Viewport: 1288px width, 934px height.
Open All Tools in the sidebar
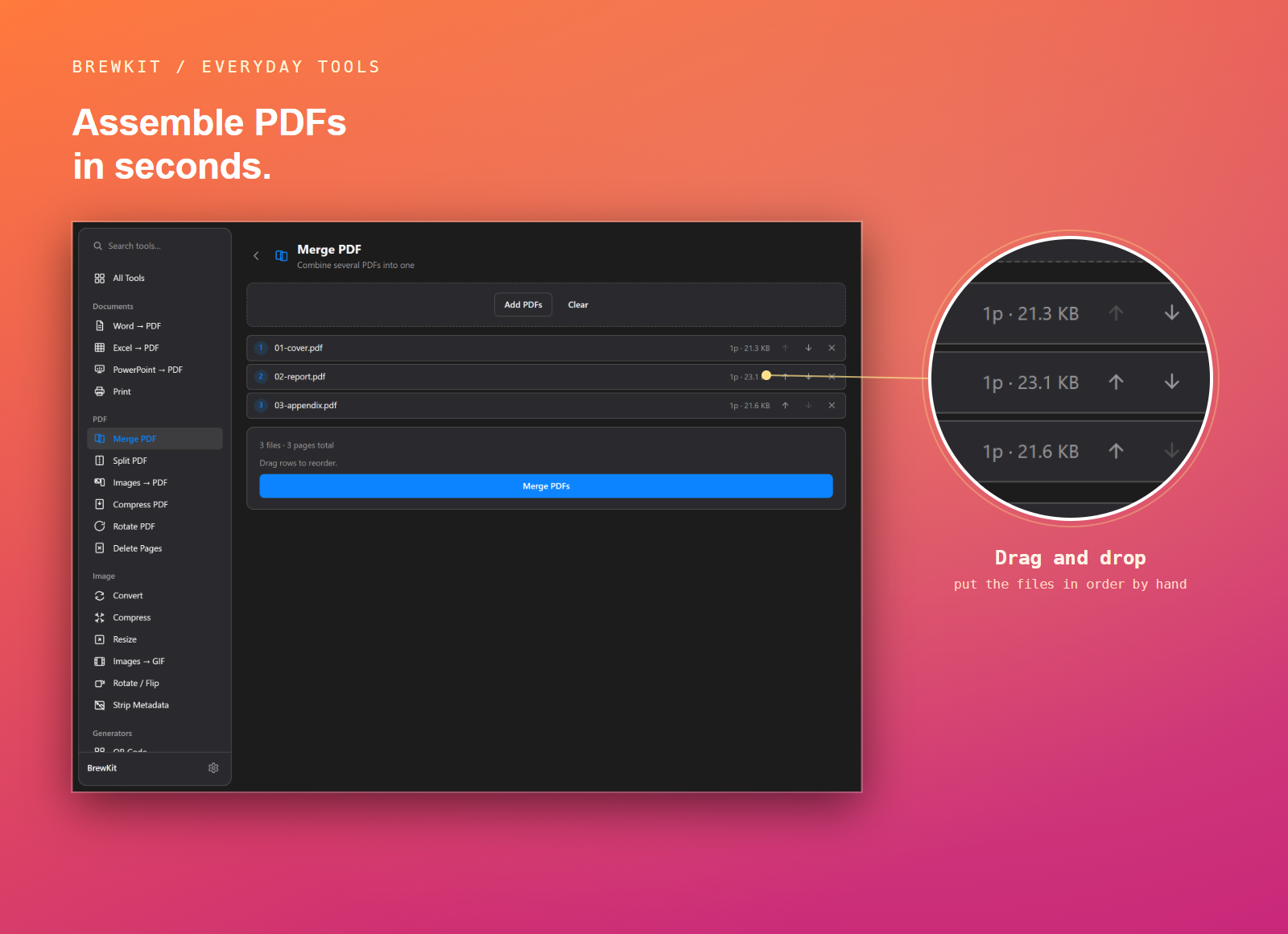pyautogui.click(x=155, y=279)
